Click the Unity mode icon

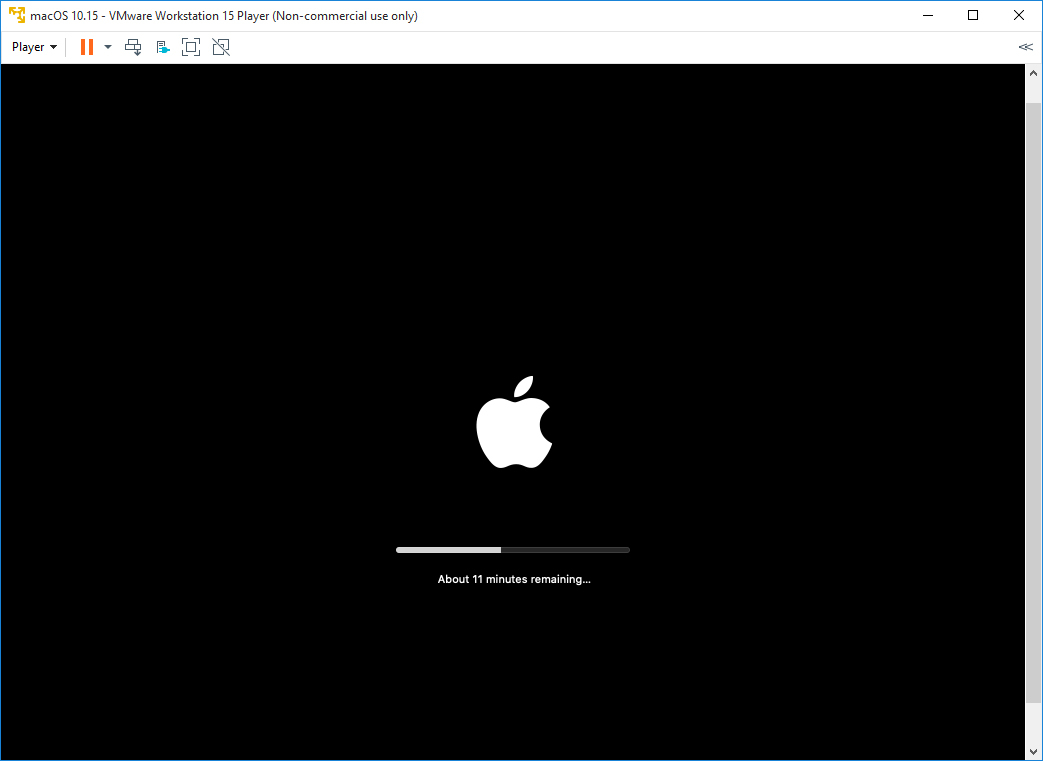tap(220, 46)
